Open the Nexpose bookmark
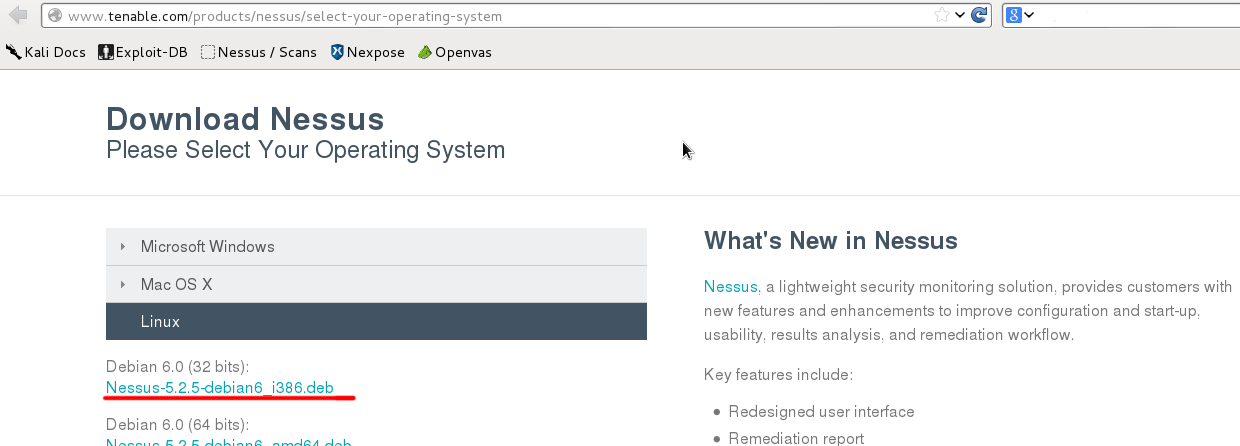Screen dimensions: 1240x446 pyautogui.click(x=367, y=52)
